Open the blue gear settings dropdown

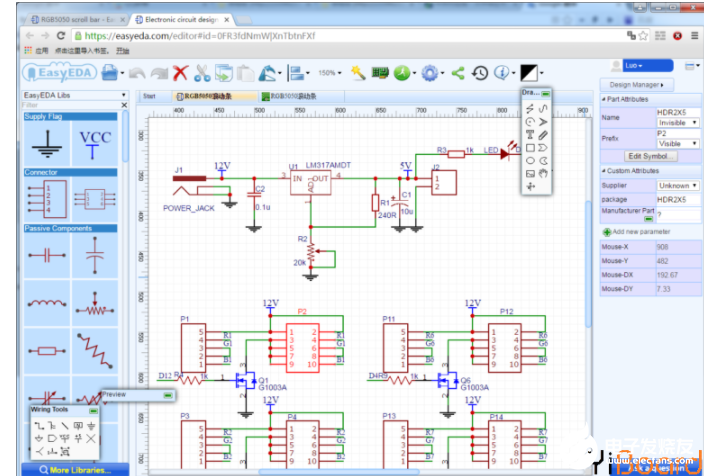(433, 73)
